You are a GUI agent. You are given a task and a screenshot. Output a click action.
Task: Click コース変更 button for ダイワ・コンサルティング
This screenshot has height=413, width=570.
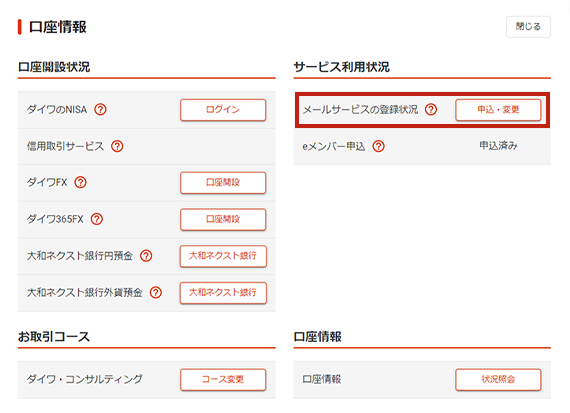pos(223,379)
